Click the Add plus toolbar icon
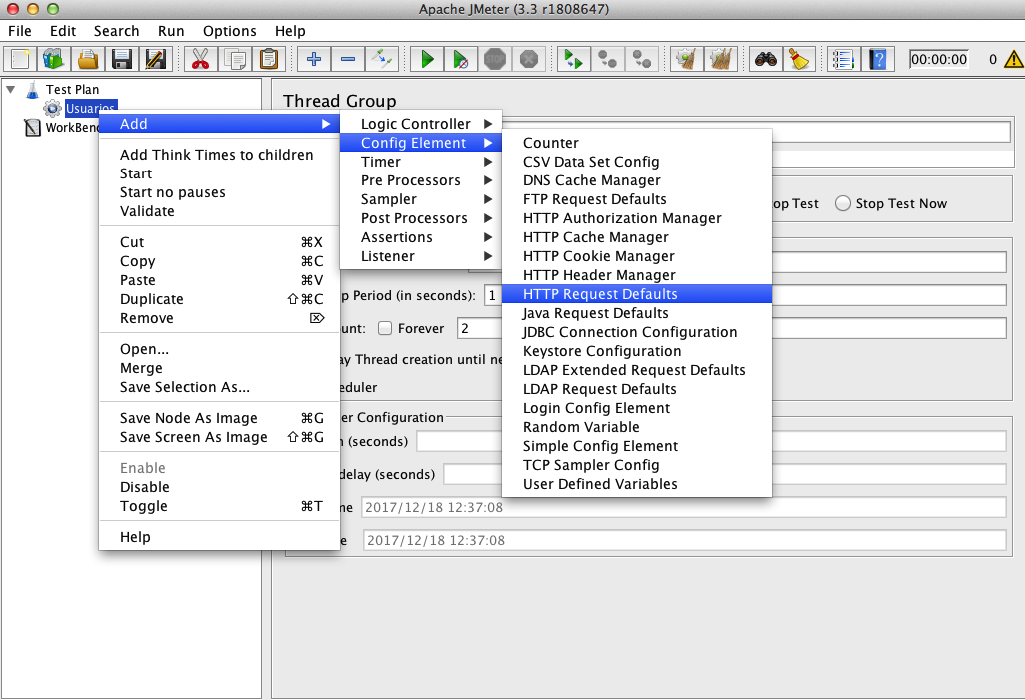 point(314,59)
